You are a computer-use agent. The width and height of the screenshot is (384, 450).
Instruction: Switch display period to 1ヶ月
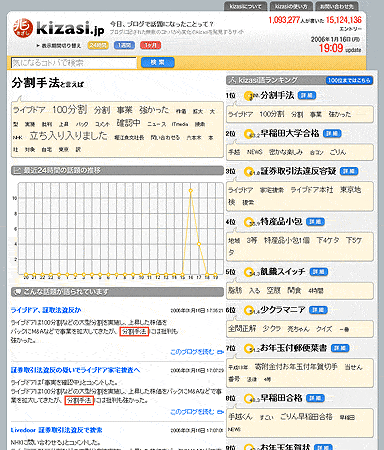coord(150,45)
